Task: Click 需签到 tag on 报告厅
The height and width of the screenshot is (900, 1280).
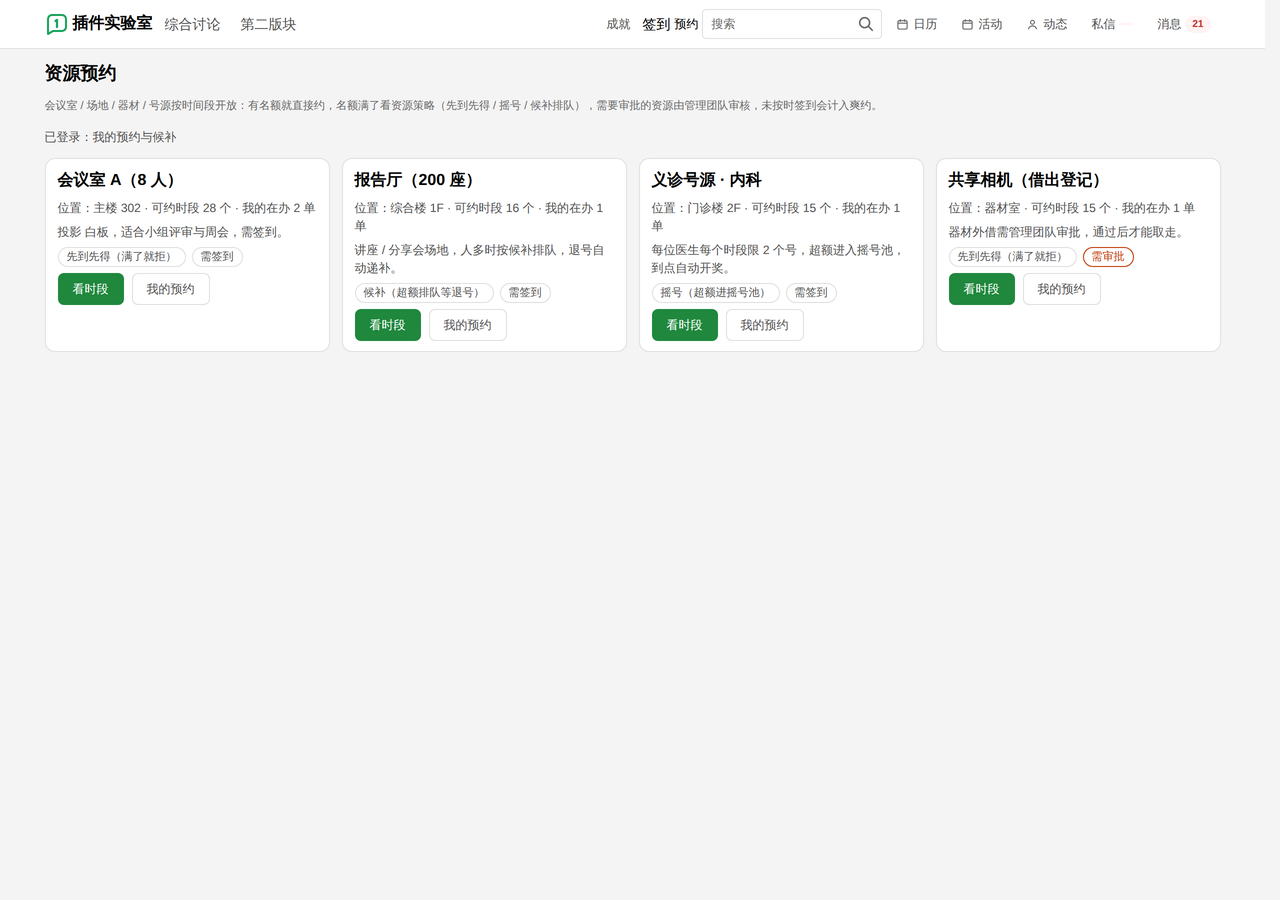Action: coord(525,293)
